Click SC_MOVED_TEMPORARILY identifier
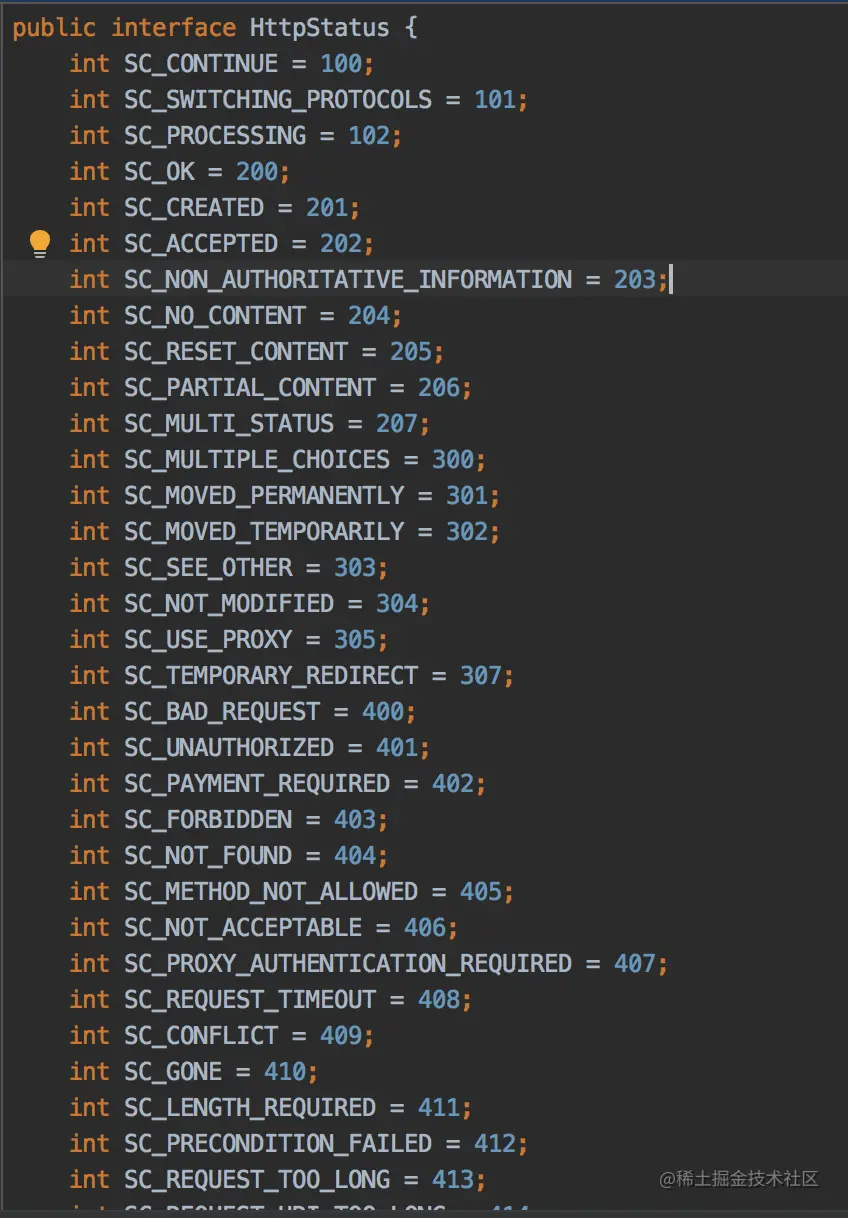 tap(264, 532)
